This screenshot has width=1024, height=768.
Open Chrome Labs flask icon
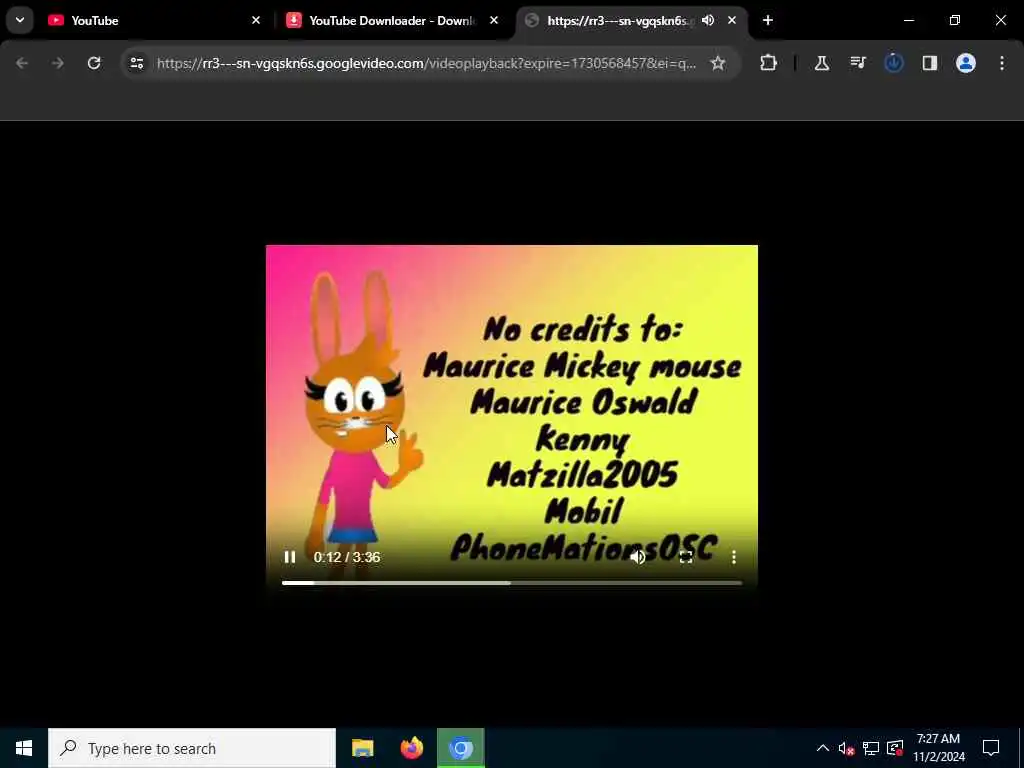[x=822, y=63]
